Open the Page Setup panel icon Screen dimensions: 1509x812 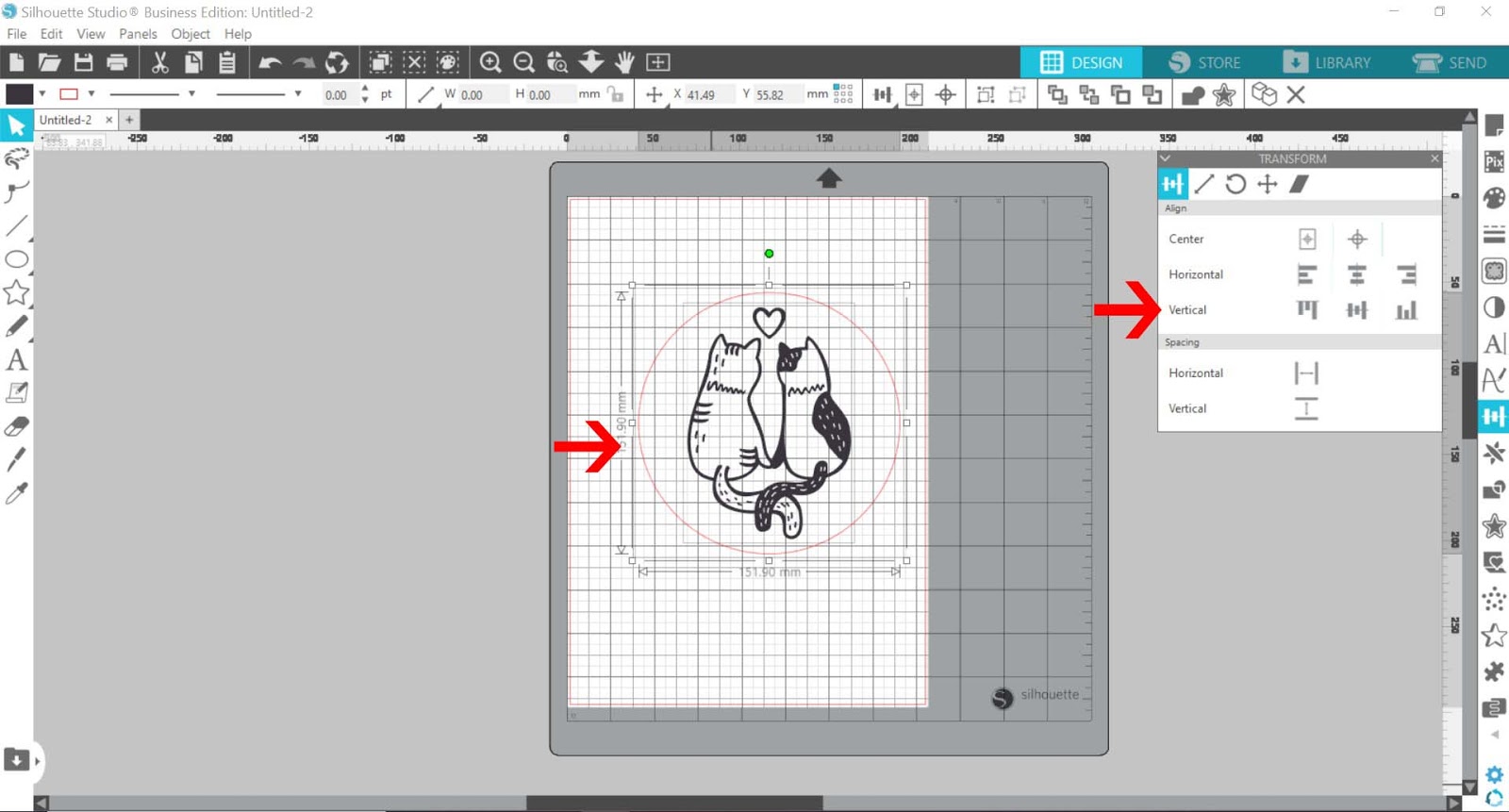coord(1494,125)
